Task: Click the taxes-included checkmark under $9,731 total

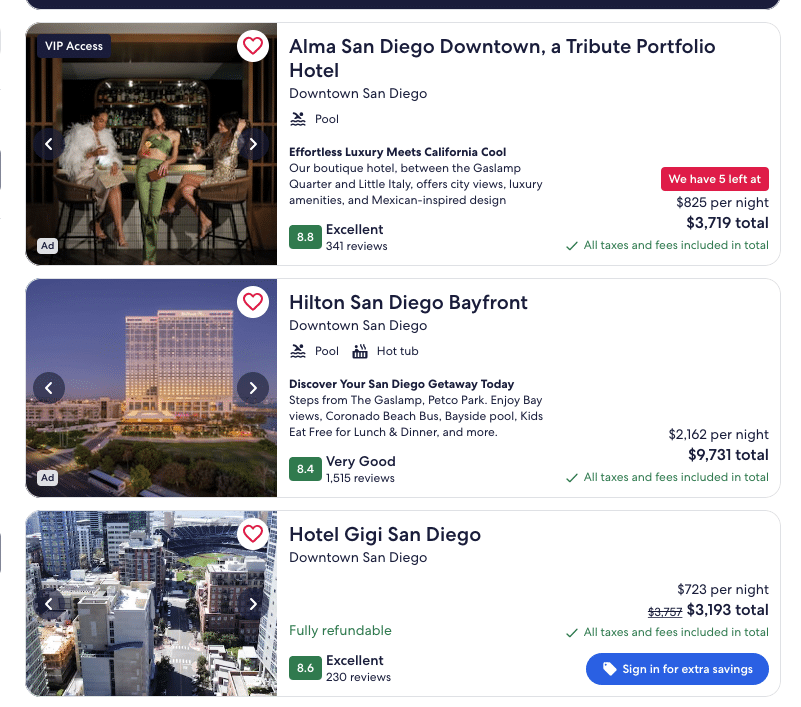Action: pos(572,478)
